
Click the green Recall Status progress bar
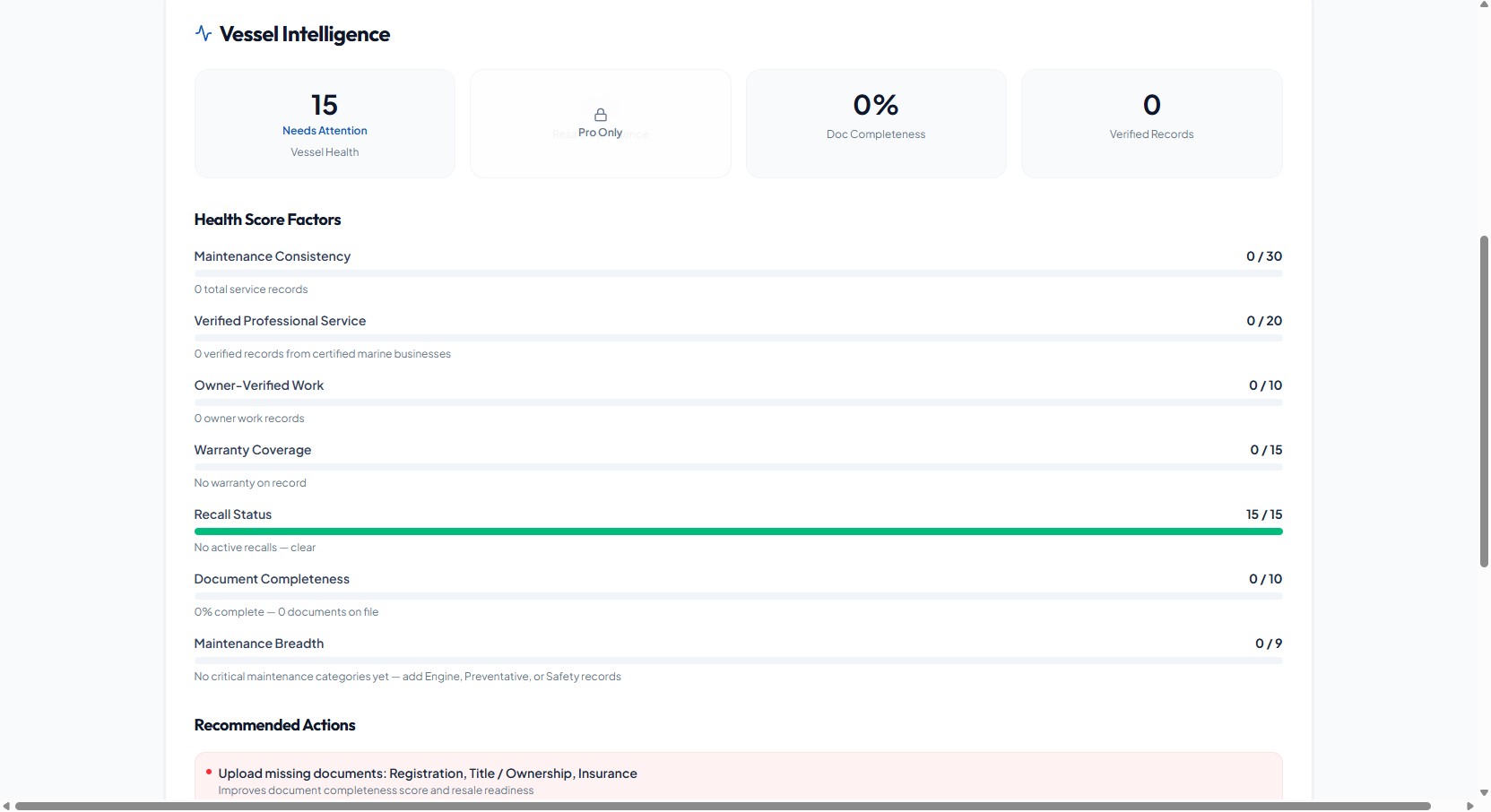pos(739,531)
